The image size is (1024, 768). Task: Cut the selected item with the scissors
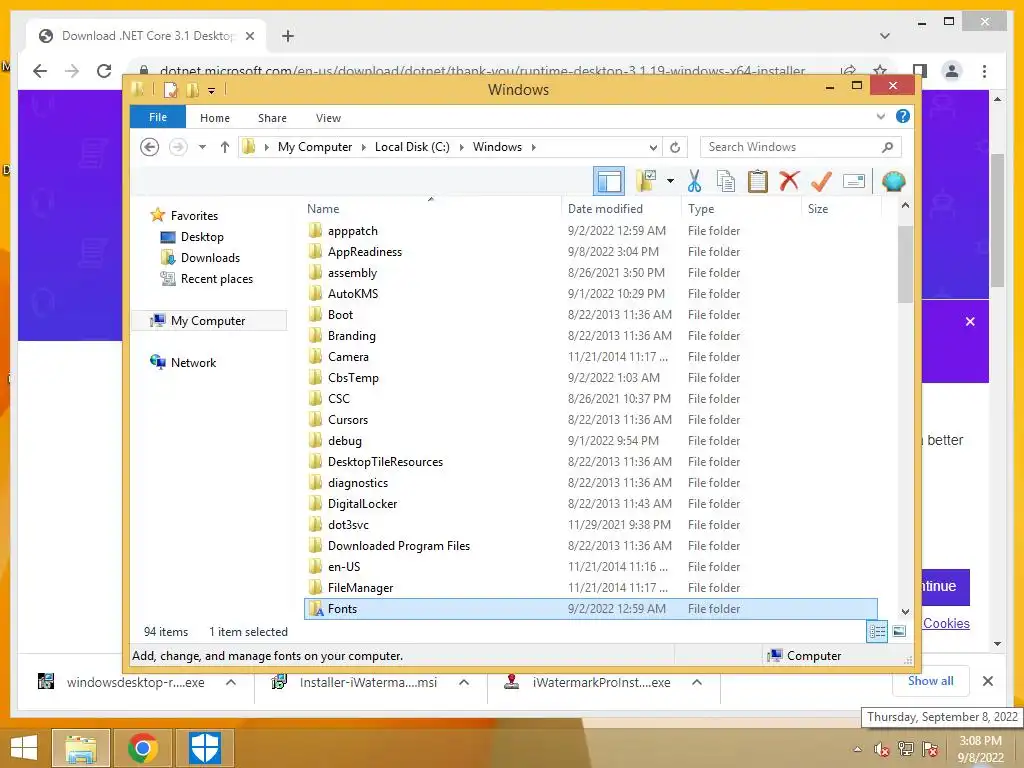coord(694,181)
